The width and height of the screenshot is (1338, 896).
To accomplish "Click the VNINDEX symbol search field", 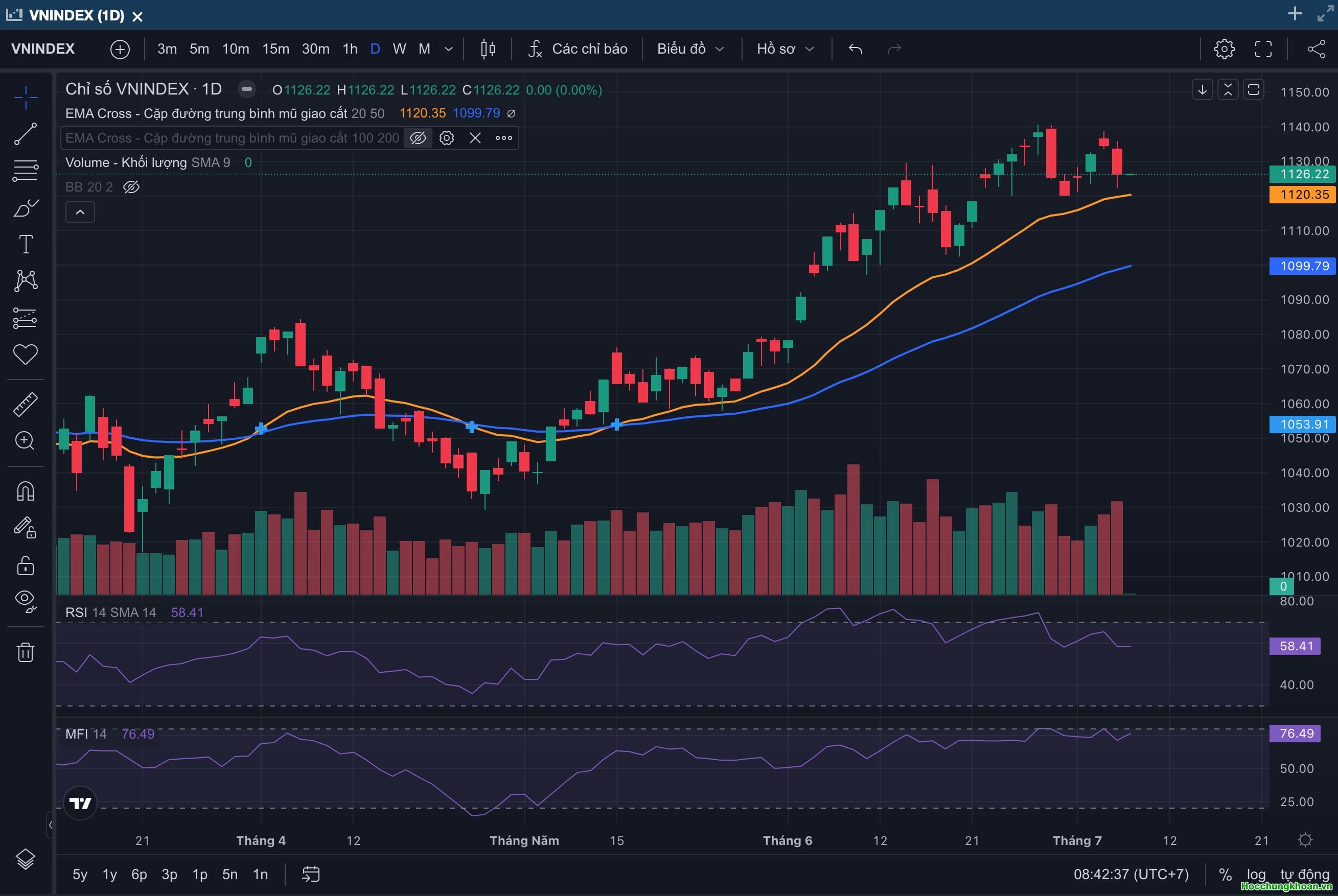I will (x=43, y=49).
